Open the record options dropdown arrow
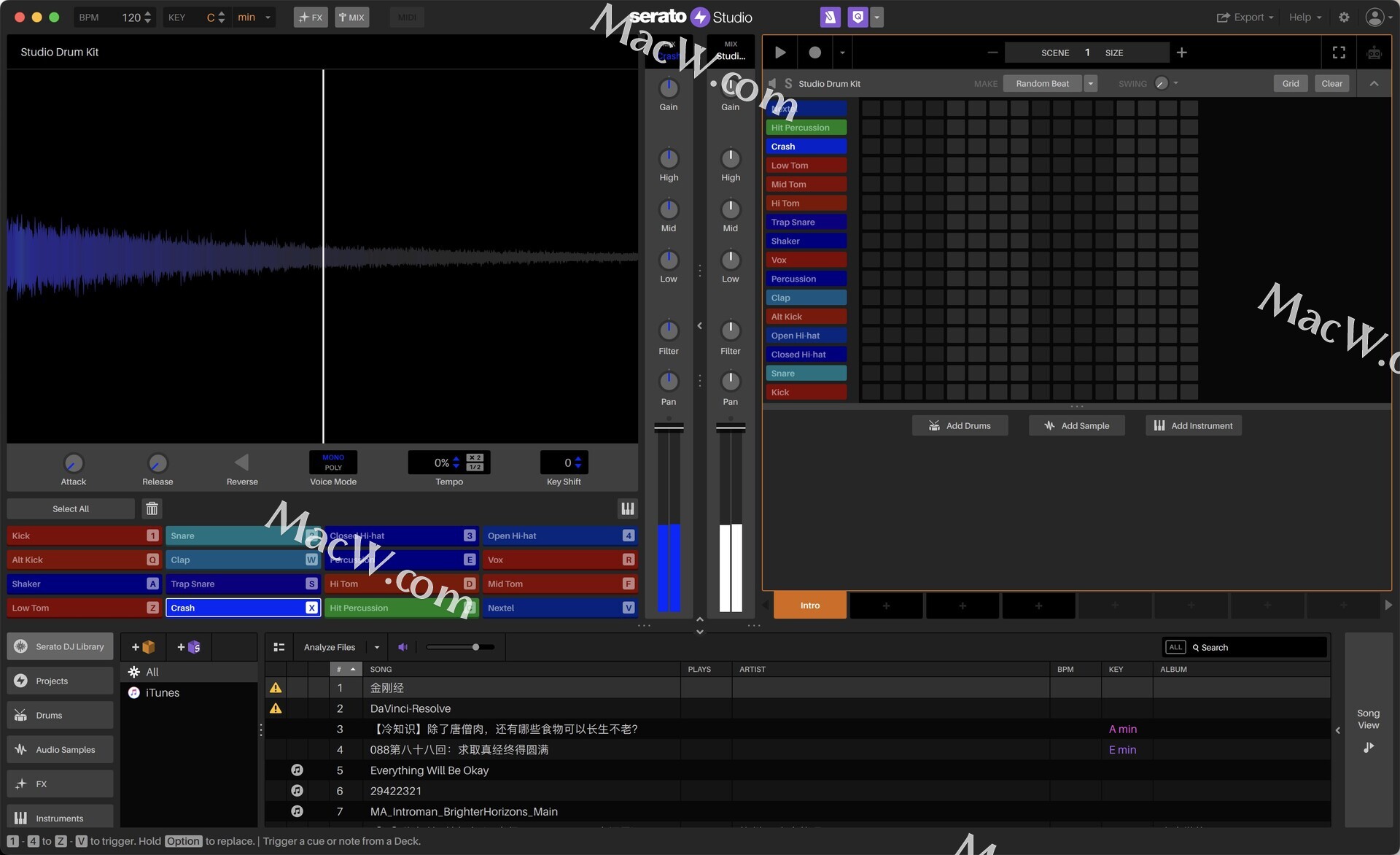Screen dimensions: 1400x855 (x=842, y=53)
